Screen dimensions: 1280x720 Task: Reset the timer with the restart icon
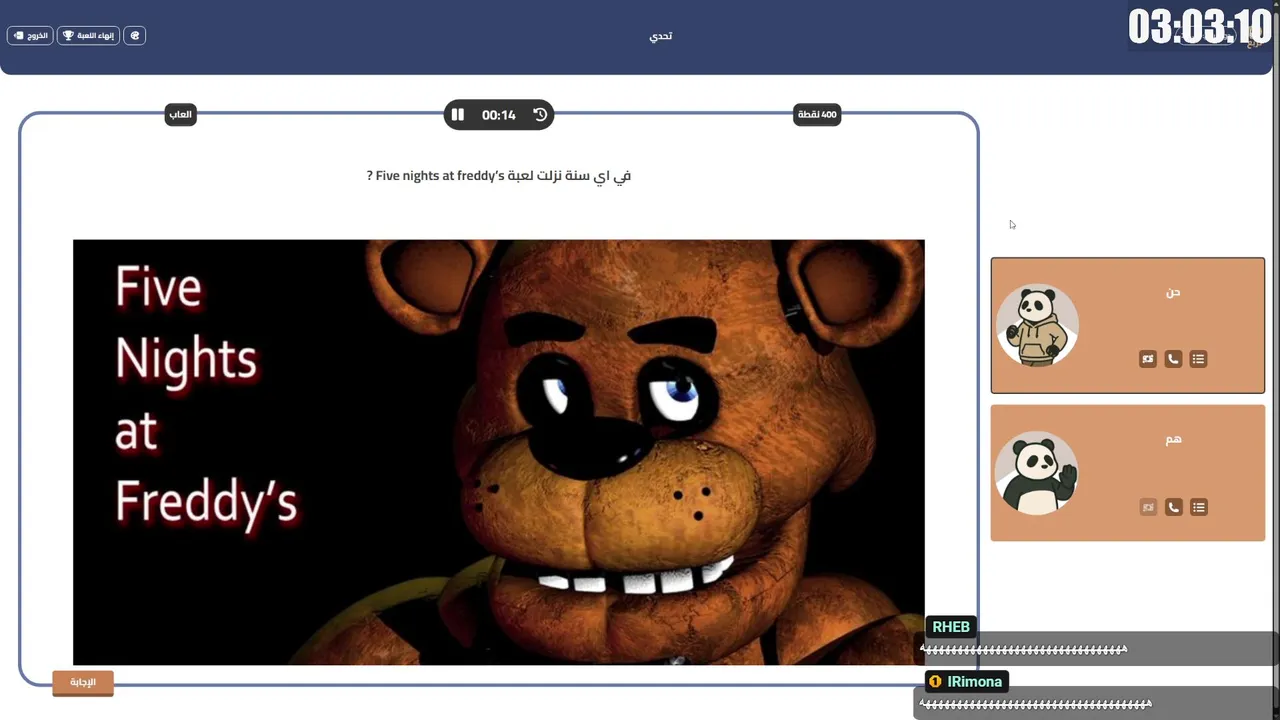point(540,115)
